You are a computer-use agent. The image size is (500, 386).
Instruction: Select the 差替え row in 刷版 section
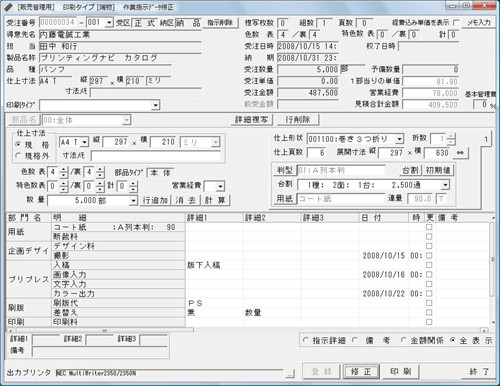pyautogui.click(x=118, y=313)
